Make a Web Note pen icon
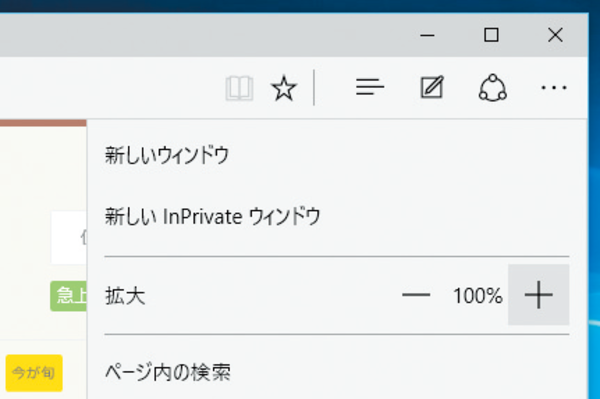Image resolution: width=600 pixels, height=399 pixels. coord(432,87)
